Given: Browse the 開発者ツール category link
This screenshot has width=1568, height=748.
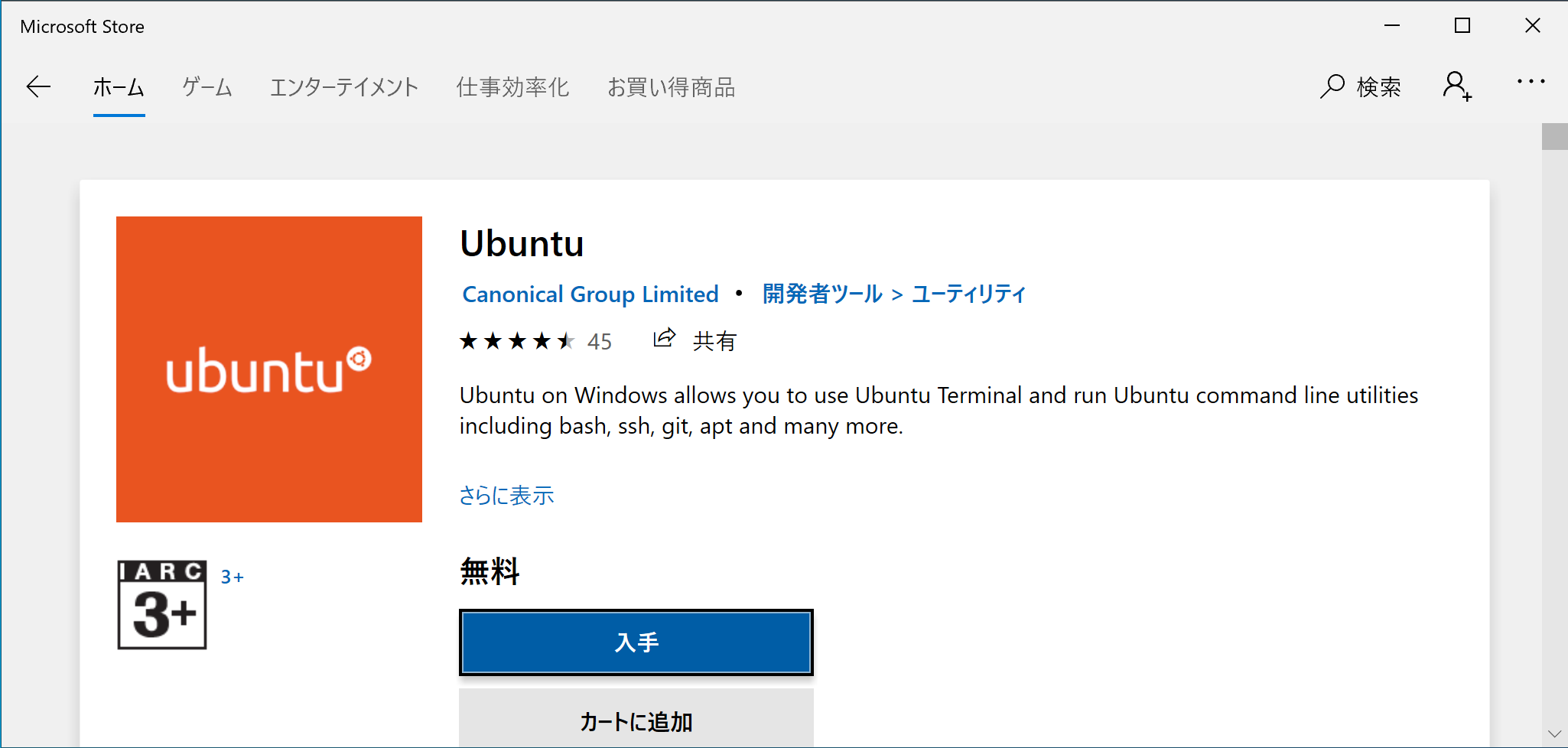Looking at the screenshot, I should (x=821, y=294).
